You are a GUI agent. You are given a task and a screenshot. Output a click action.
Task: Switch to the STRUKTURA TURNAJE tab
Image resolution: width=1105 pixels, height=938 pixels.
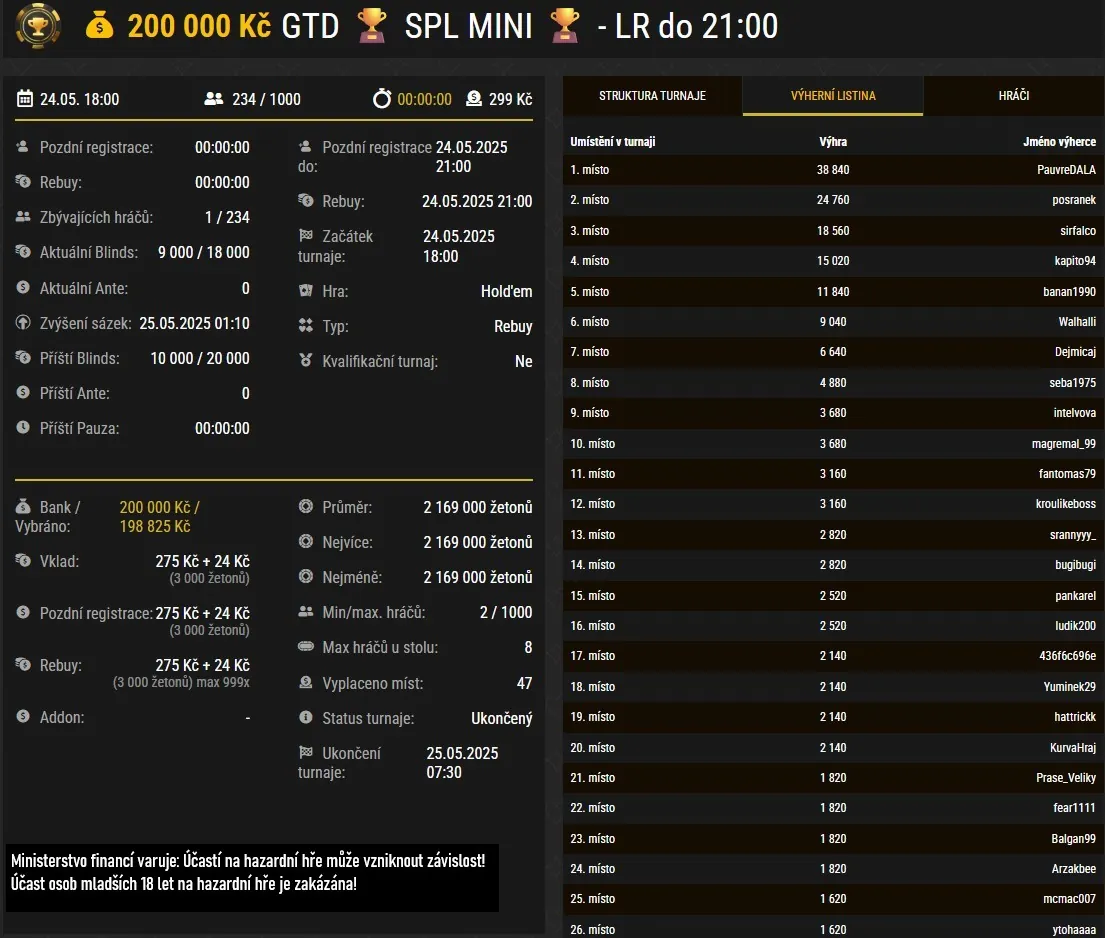click(x=652, y=95)
